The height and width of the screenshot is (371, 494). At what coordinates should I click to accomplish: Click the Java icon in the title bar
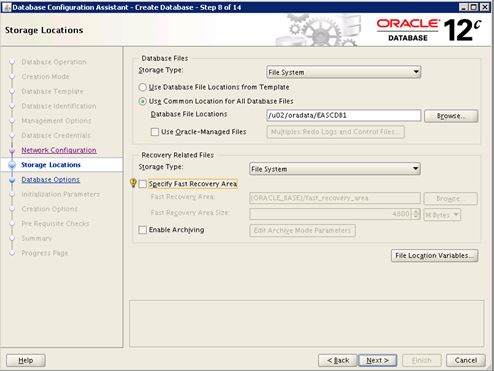click(x=6, y=7)
